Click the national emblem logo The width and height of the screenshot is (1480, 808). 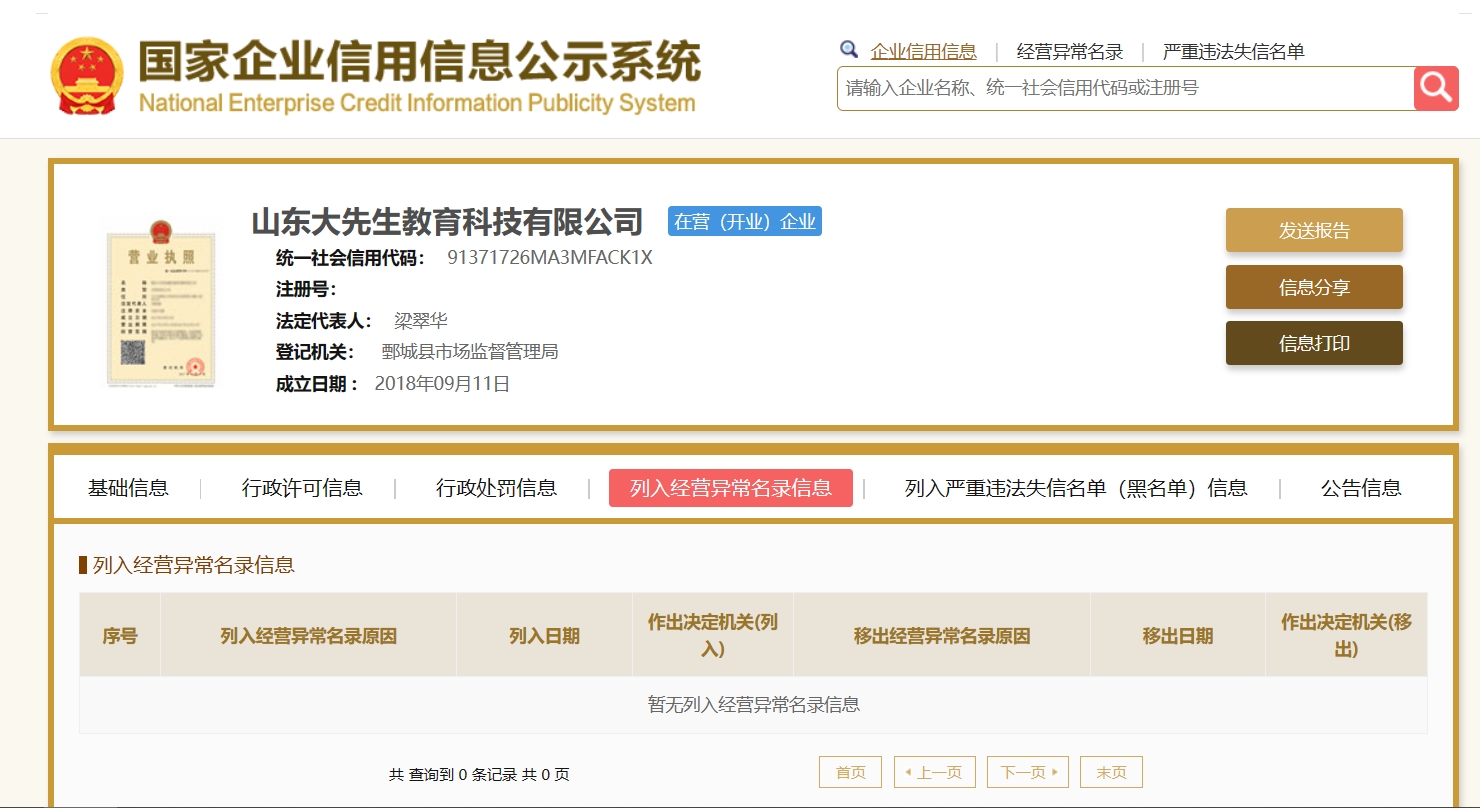88,76
